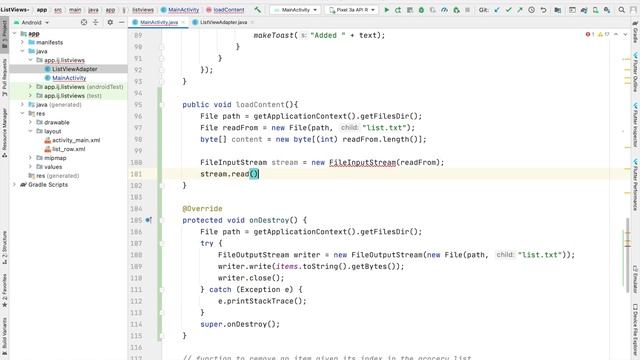Open Project Structure folder icon
Viewport: 640px width, 360px height.
tap(558, 10)
